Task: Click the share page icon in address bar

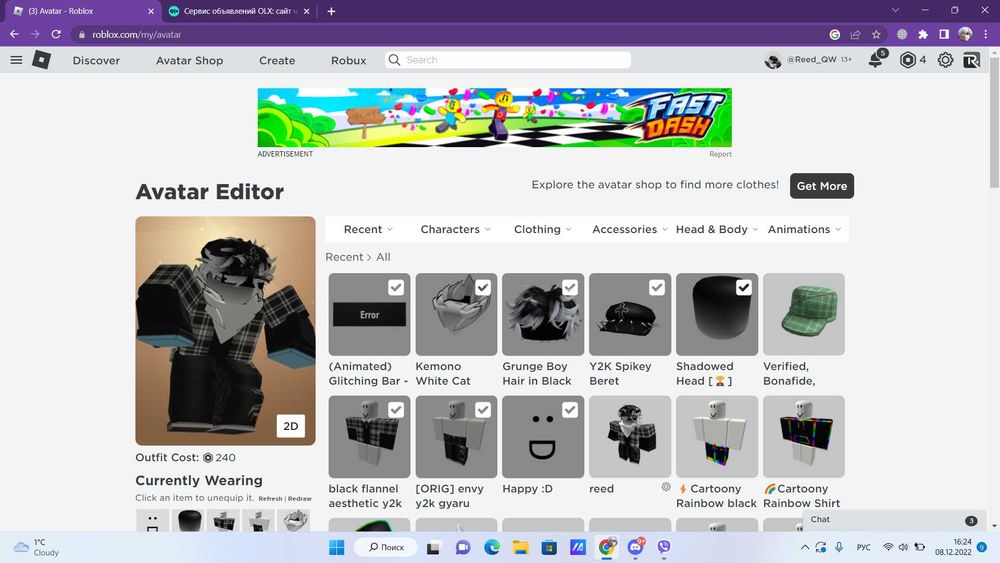Action: [855, 34]
